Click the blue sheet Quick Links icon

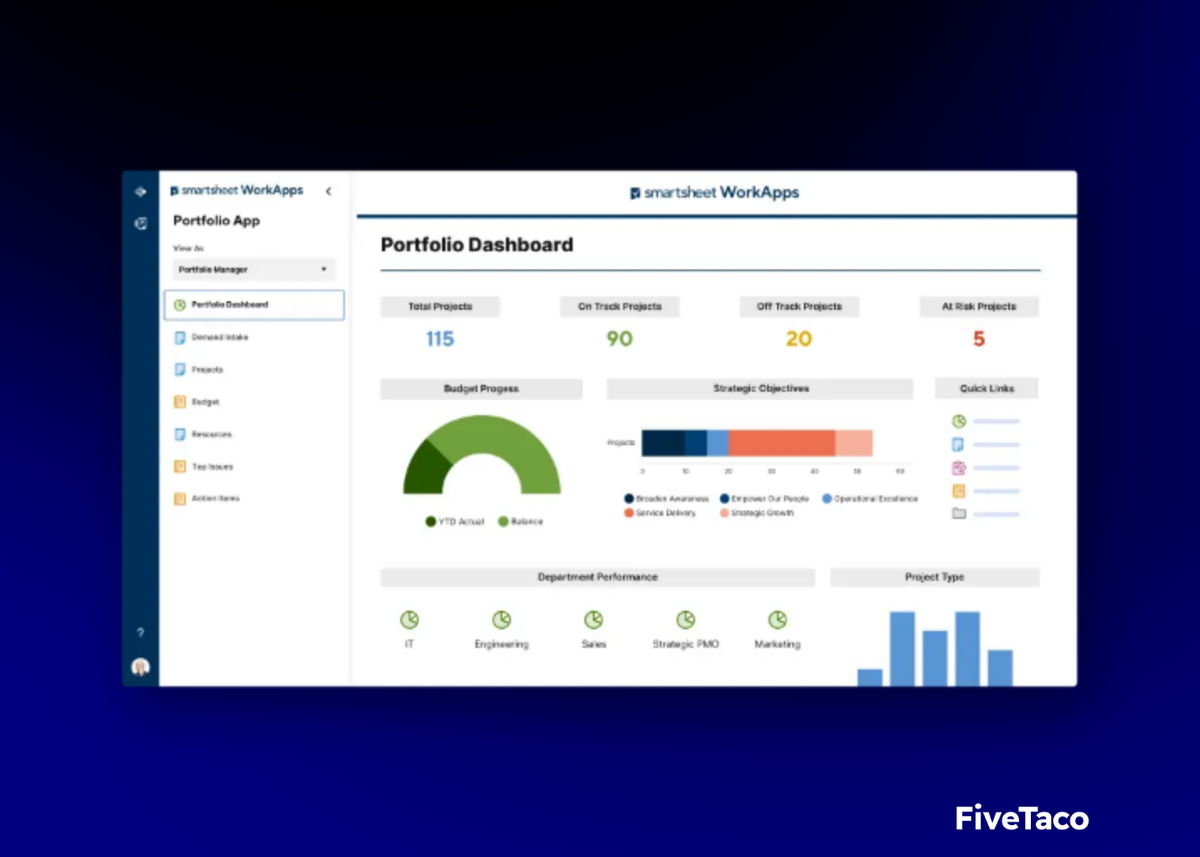(959, 444)
